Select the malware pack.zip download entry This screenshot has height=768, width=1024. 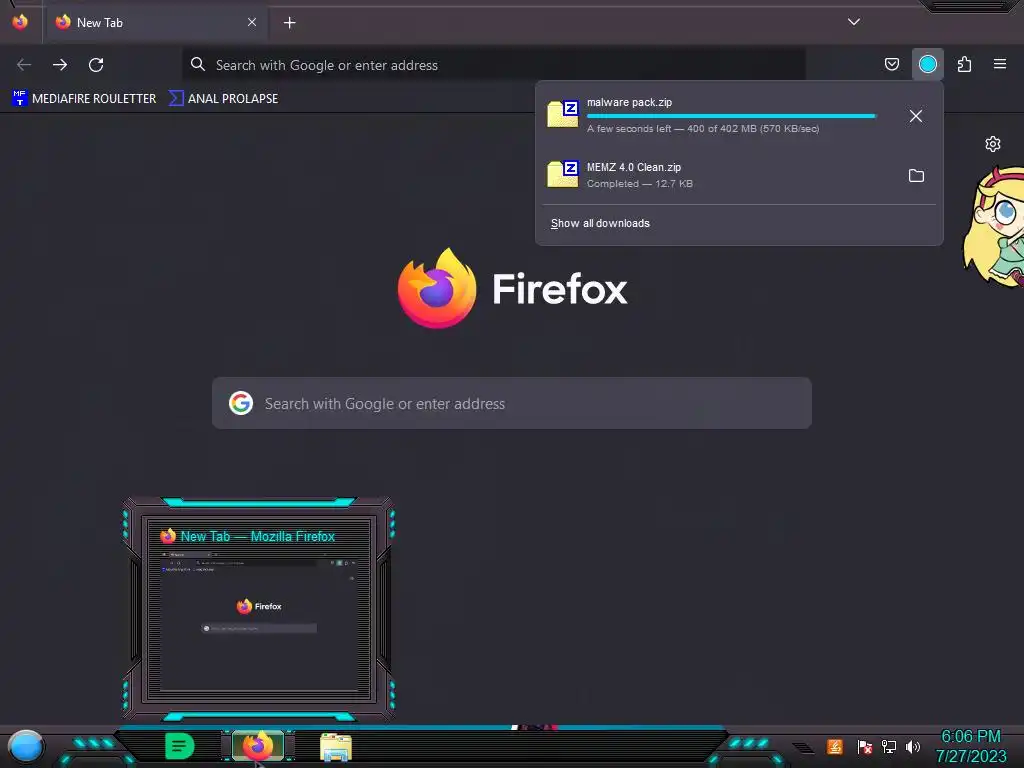718,116
